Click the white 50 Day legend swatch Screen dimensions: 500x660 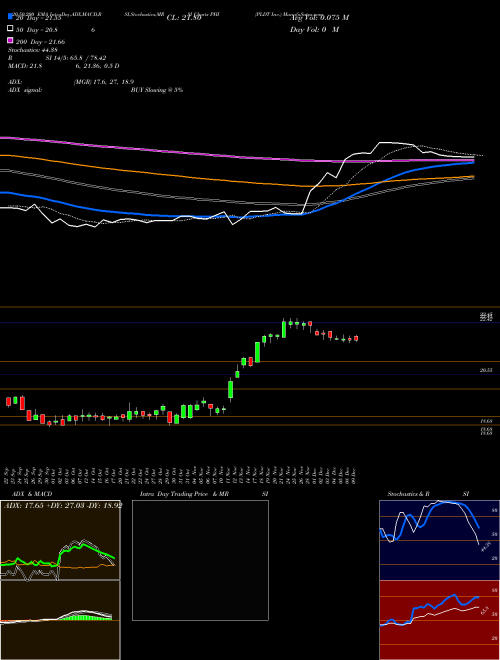tap(10, 29)
